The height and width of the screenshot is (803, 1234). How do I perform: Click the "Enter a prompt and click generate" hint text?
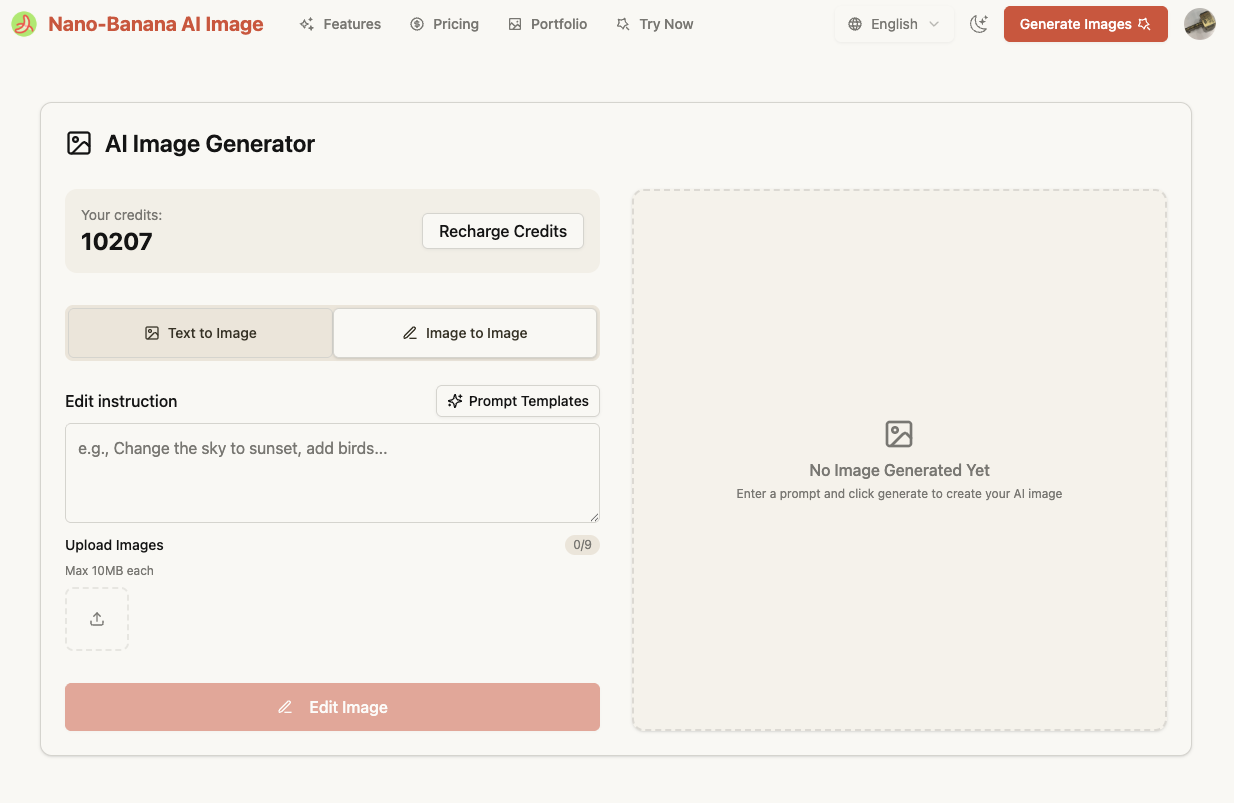pyautogui.click(x=899, y=494)
